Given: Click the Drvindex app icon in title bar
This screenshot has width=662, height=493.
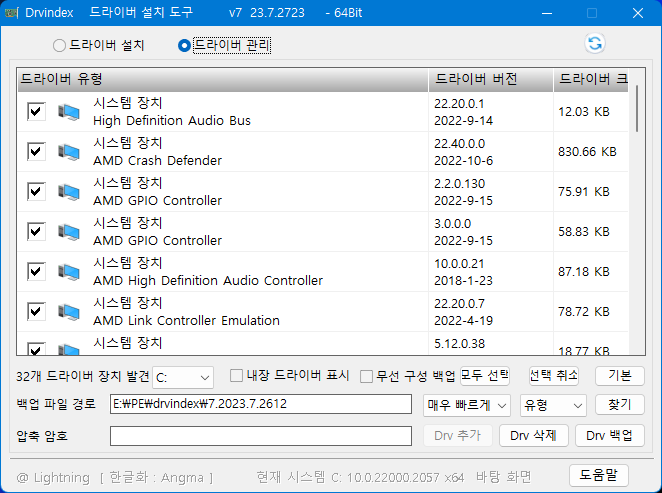Looking at the screenshot, I should click(11, 13).
